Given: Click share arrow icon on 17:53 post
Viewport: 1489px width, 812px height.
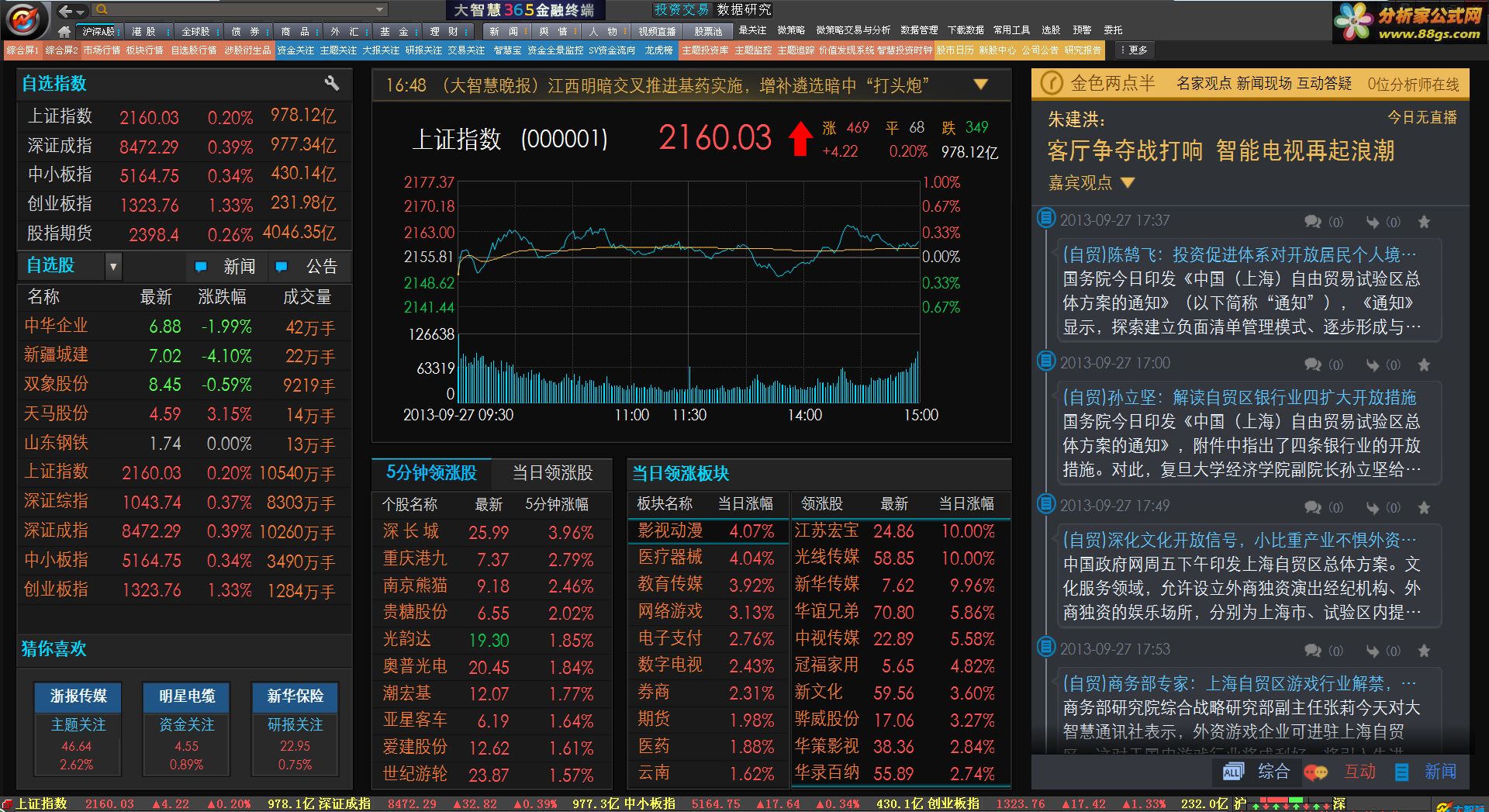Looking at the screenshot, I should pyautogui.click(x=1373, y=651).
